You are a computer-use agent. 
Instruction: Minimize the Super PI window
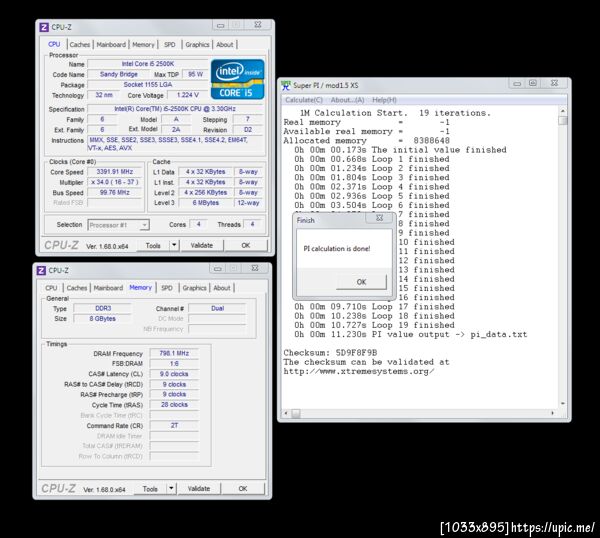[x=517, y=83]
